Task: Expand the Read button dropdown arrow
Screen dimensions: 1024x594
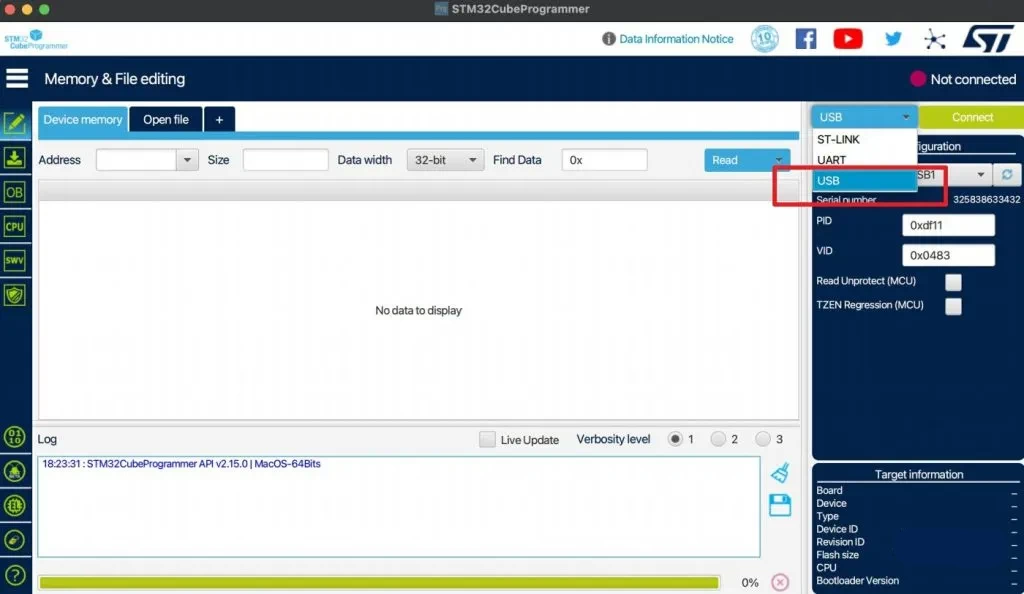Action: point(778,160)
